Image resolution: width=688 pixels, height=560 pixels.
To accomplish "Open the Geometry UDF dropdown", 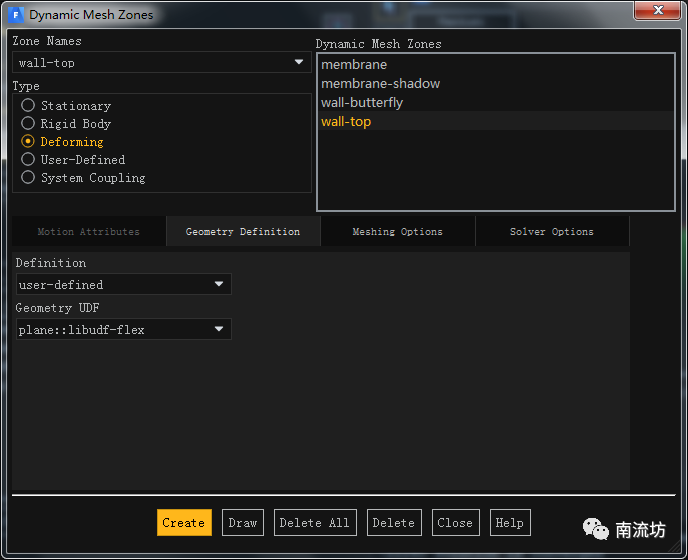I will 124,330.
